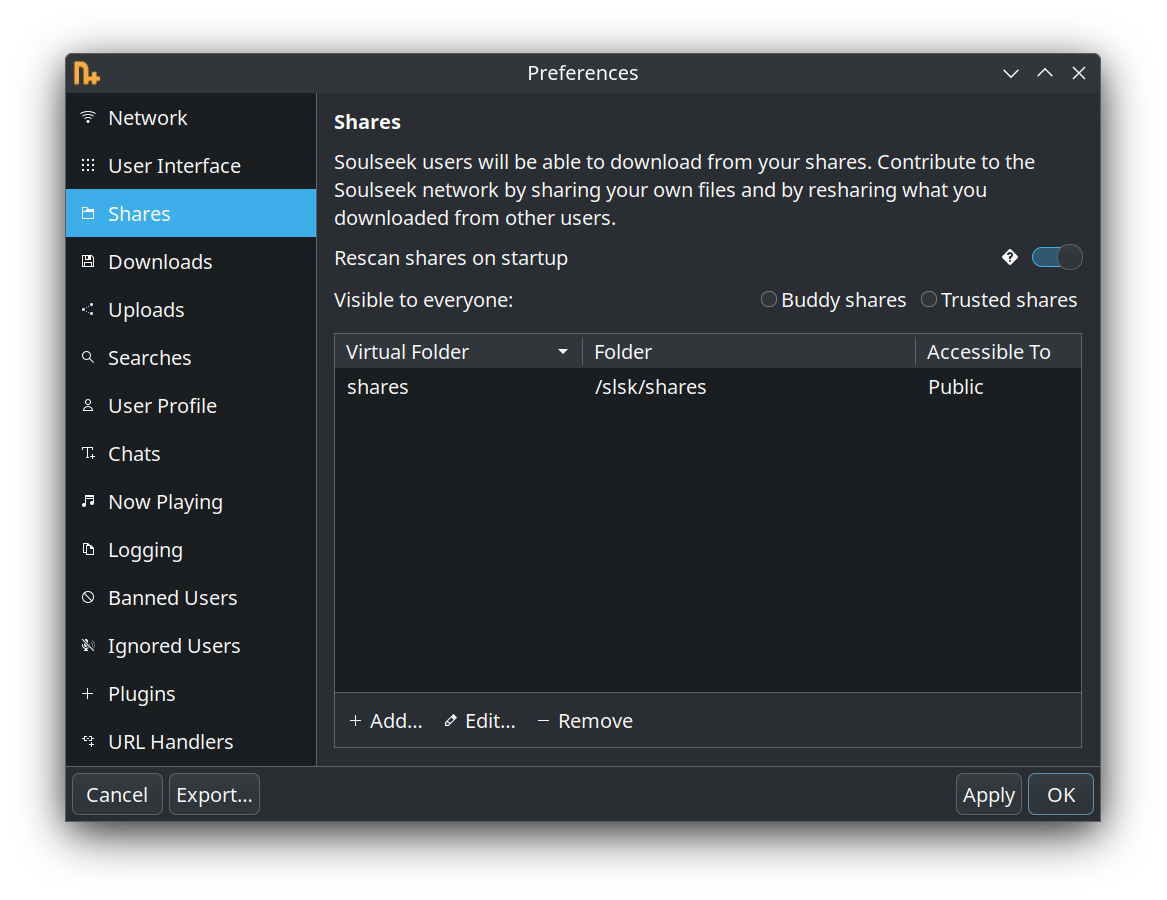The image size is (1167, 900).
Task: Click Add... to add a shared folder
Action: tap(386, 721)
